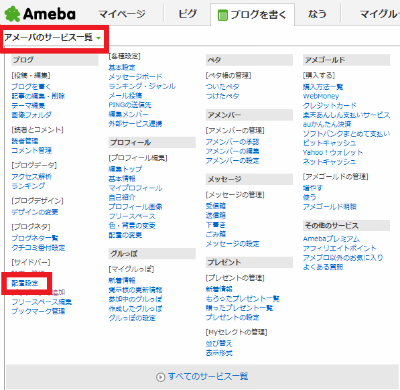Open PINGの送信先 link
The width and height of the screenshot is (400, 390).
(130, 105)
